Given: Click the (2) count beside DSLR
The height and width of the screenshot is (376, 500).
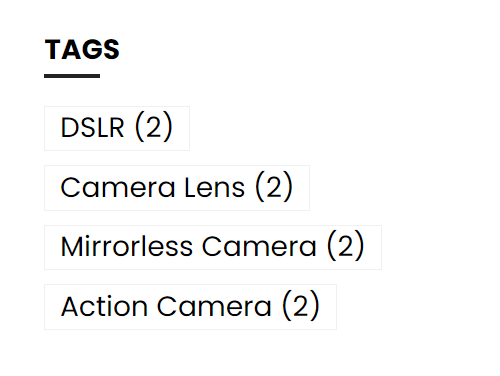Looking at the screenshot, I should 154,127.
